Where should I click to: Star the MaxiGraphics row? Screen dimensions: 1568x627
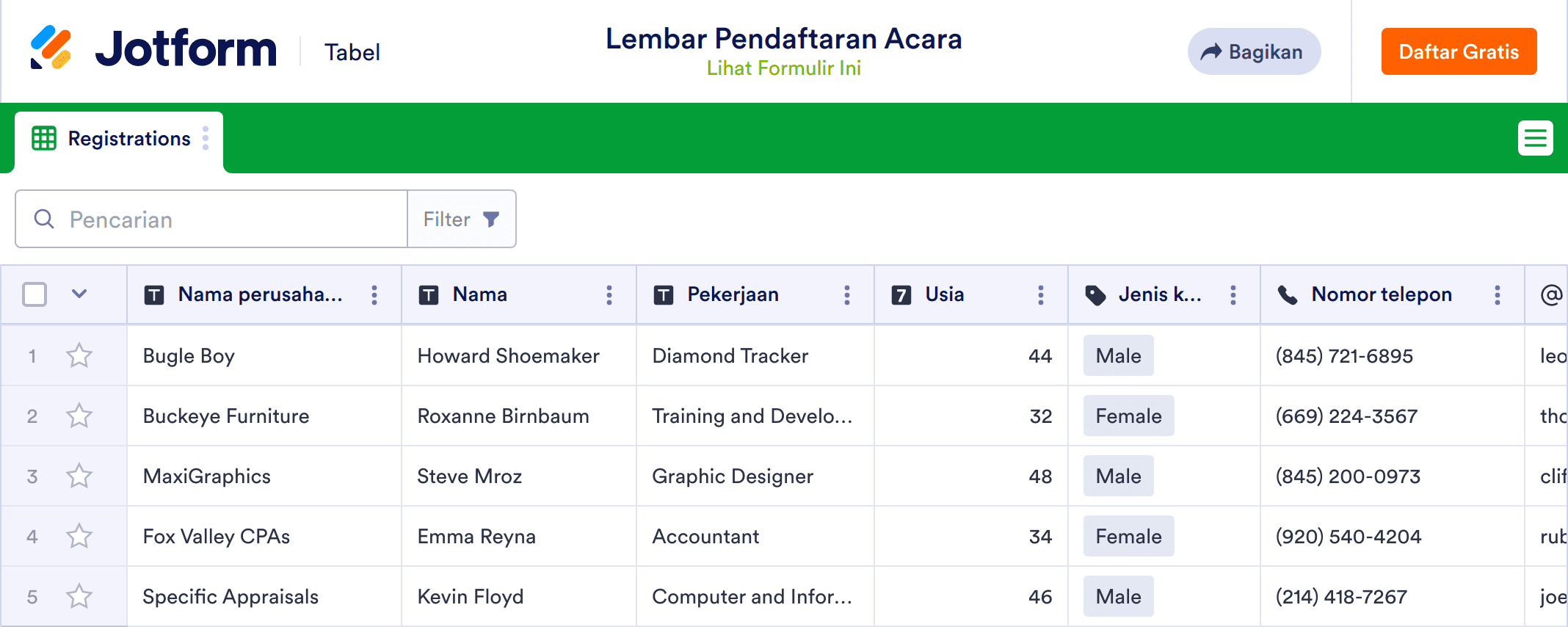click(x=79, y=476)
